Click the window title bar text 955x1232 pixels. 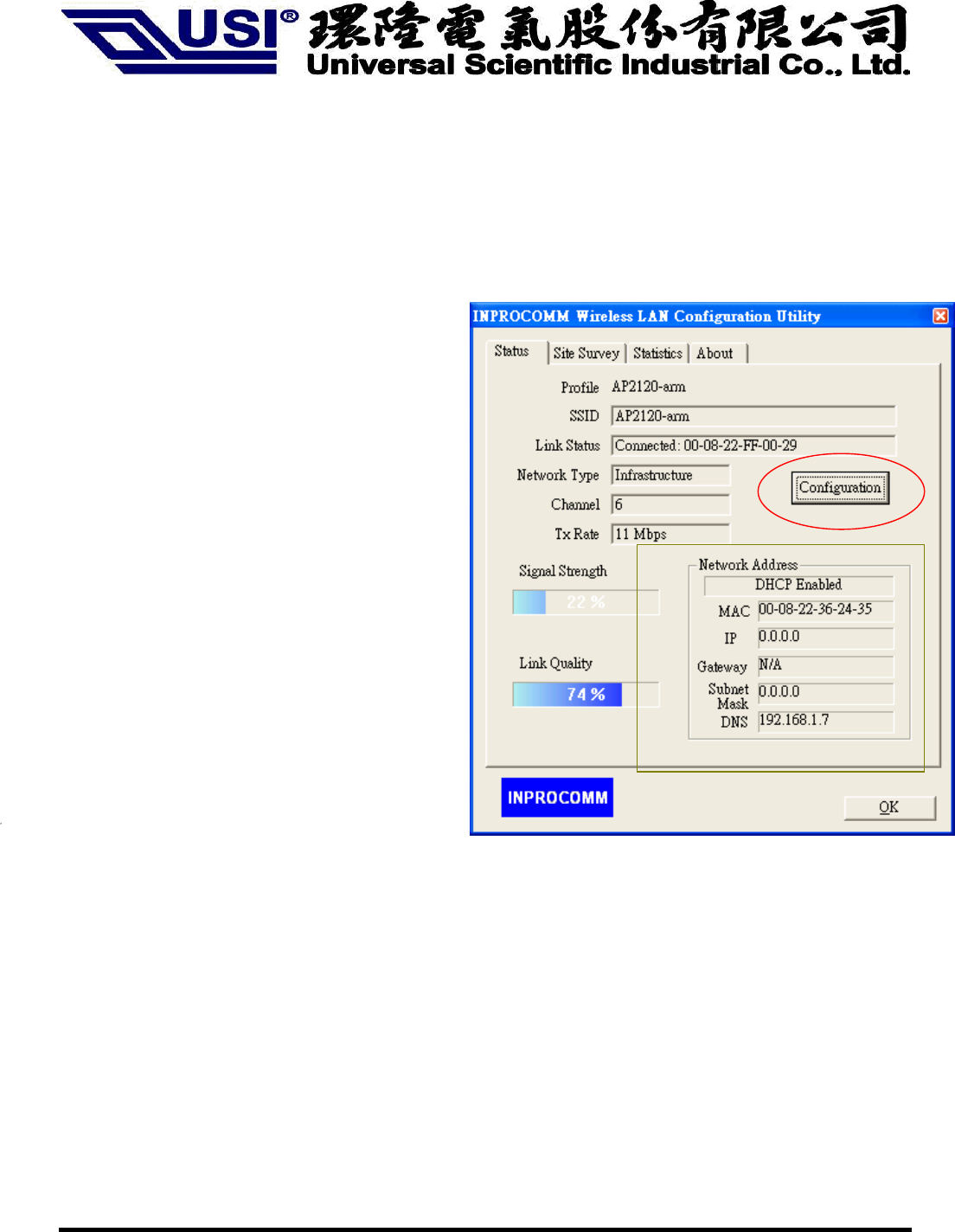[x=646, y=316]
